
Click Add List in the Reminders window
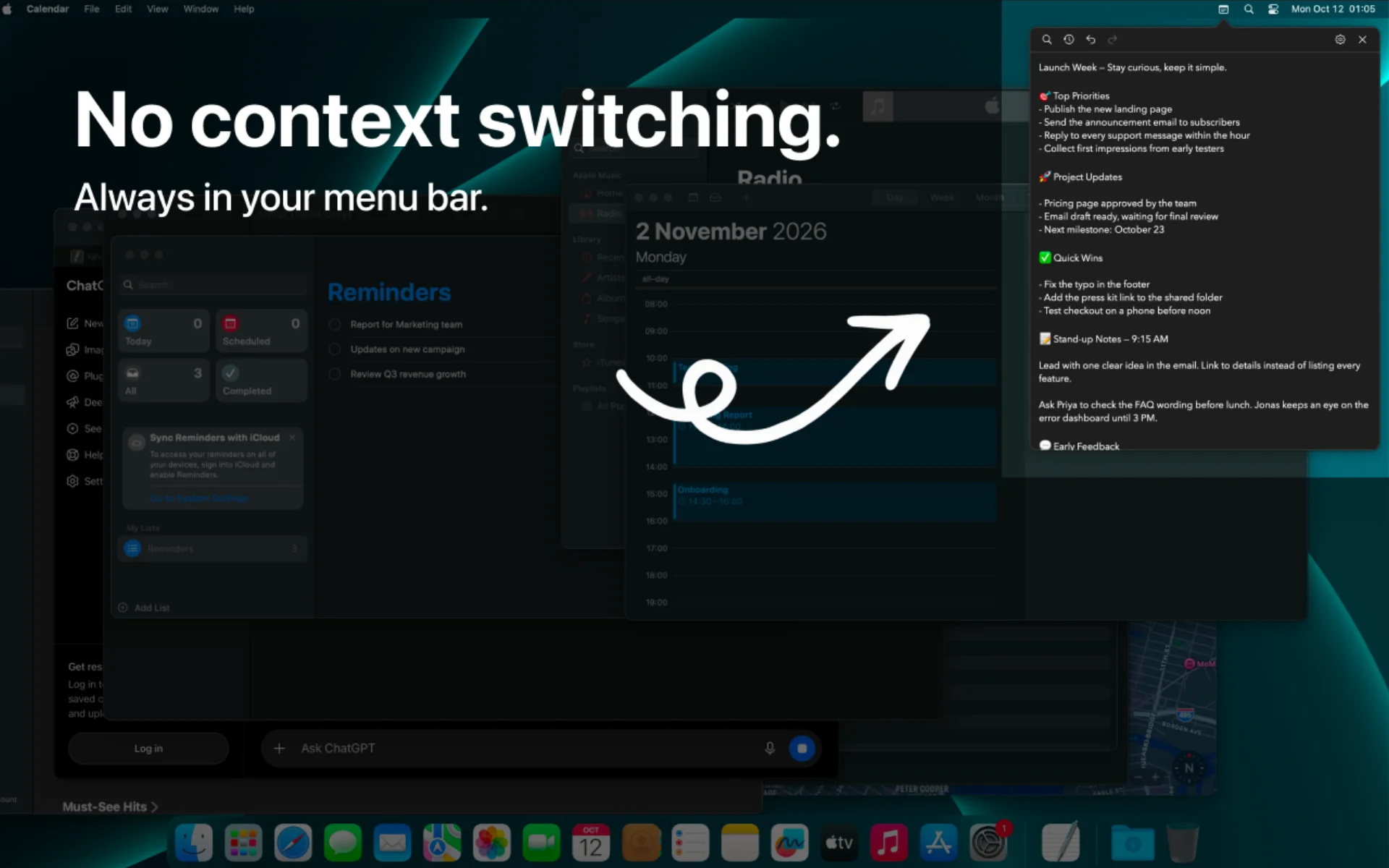[x=143, y=608]
